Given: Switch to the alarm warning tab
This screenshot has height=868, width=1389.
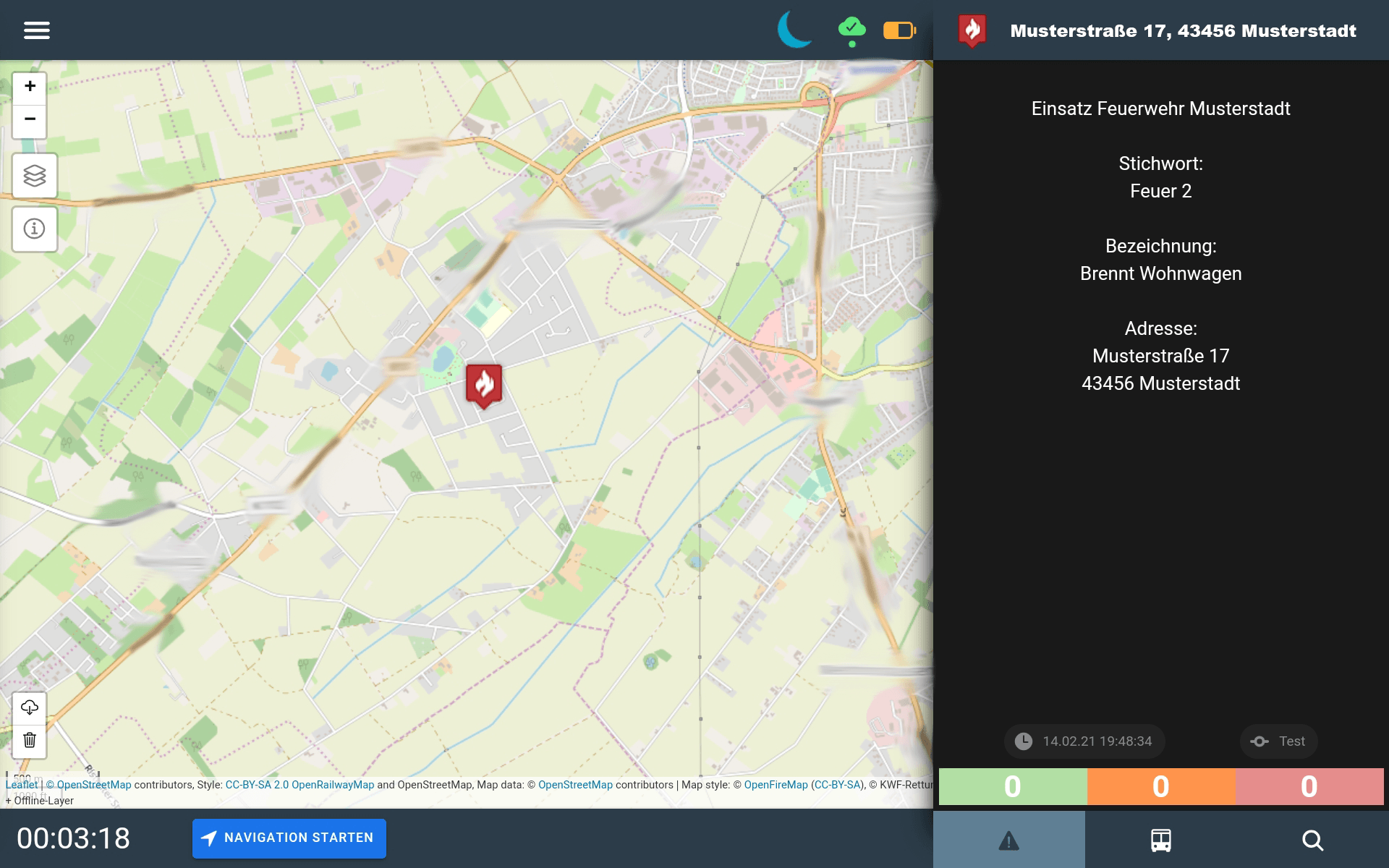Looking at the screenshot, I should 1008,840.
